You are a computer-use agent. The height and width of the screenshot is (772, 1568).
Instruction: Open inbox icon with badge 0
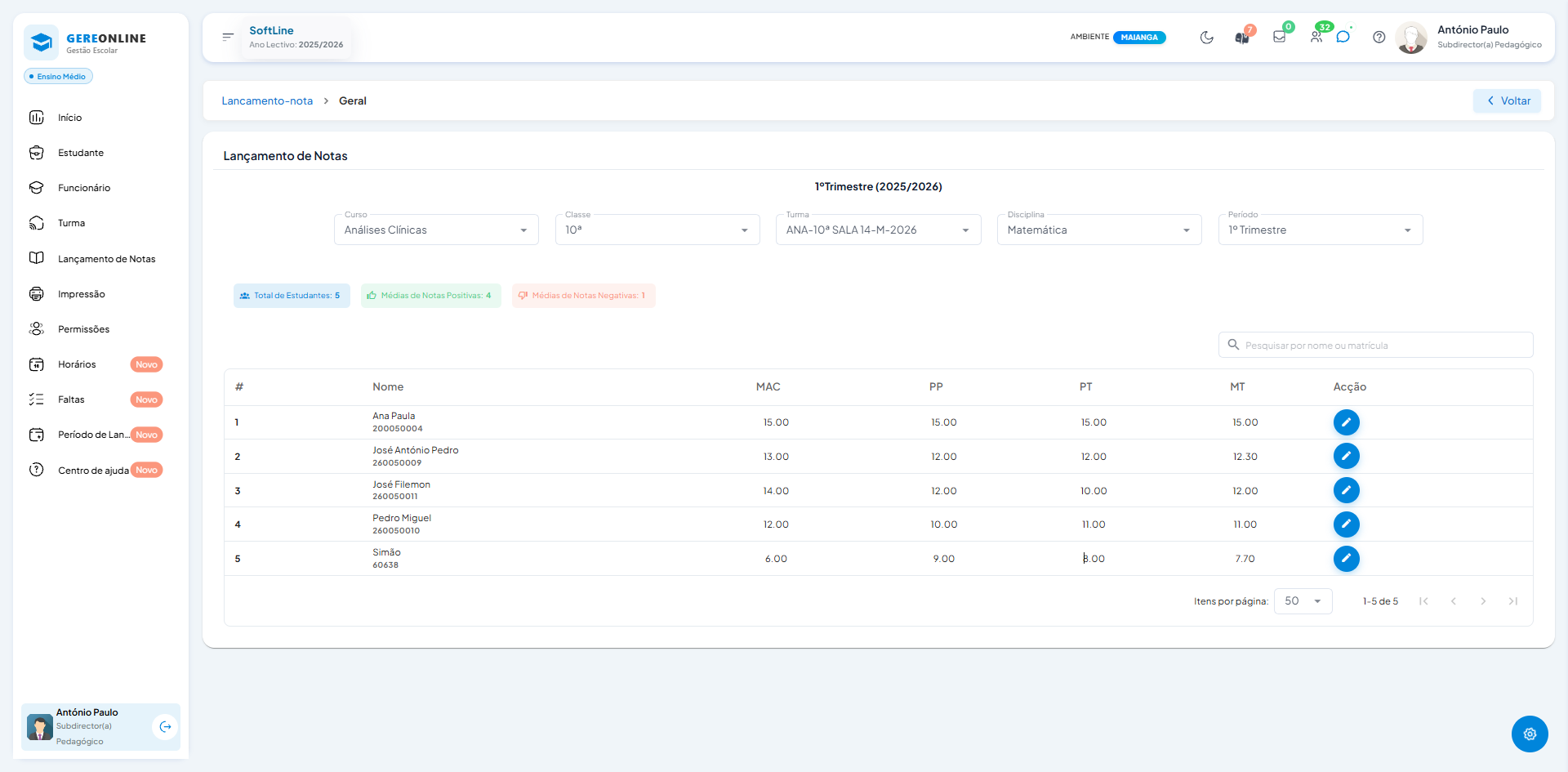(1279, 37)
